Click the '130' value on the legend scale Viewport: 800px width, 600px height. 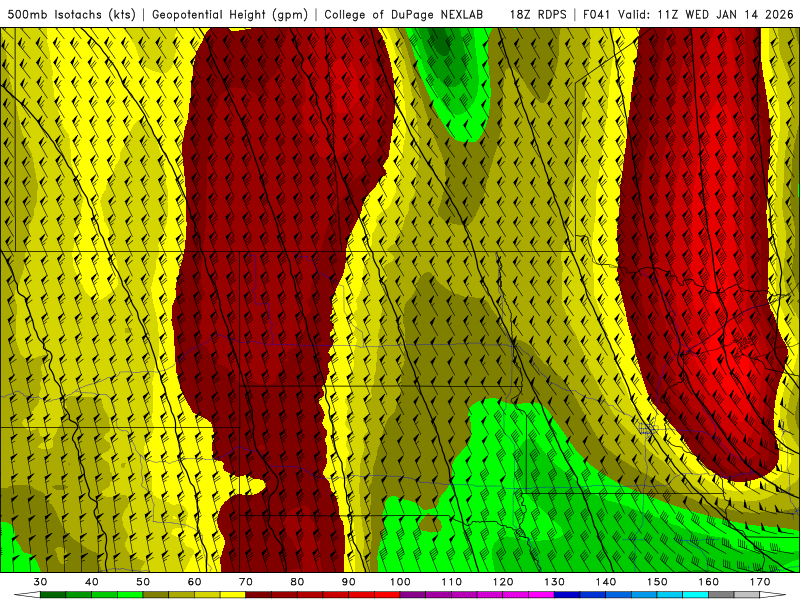pyautogui.click(x=555, y=582)
